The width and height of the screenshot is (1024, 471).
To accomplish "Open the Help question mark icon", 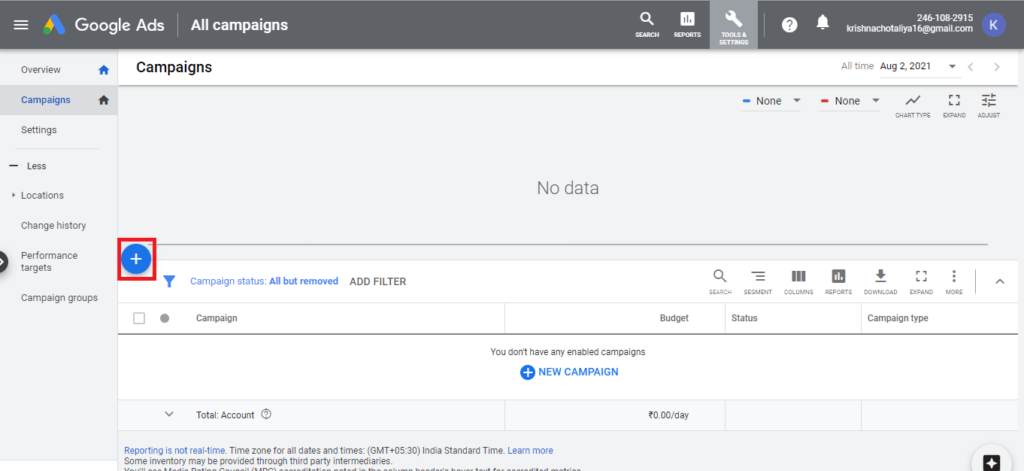I will tap(789, 24).
